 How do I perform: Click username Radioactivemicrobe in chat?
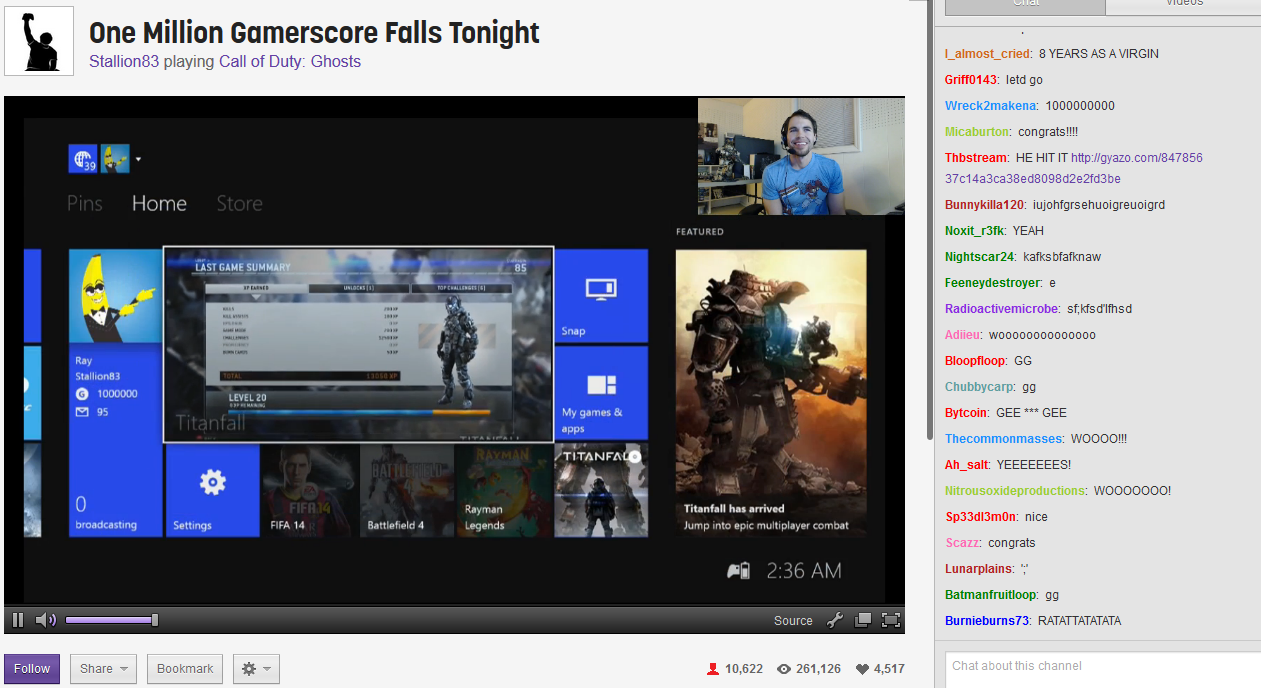(1001, 309)
